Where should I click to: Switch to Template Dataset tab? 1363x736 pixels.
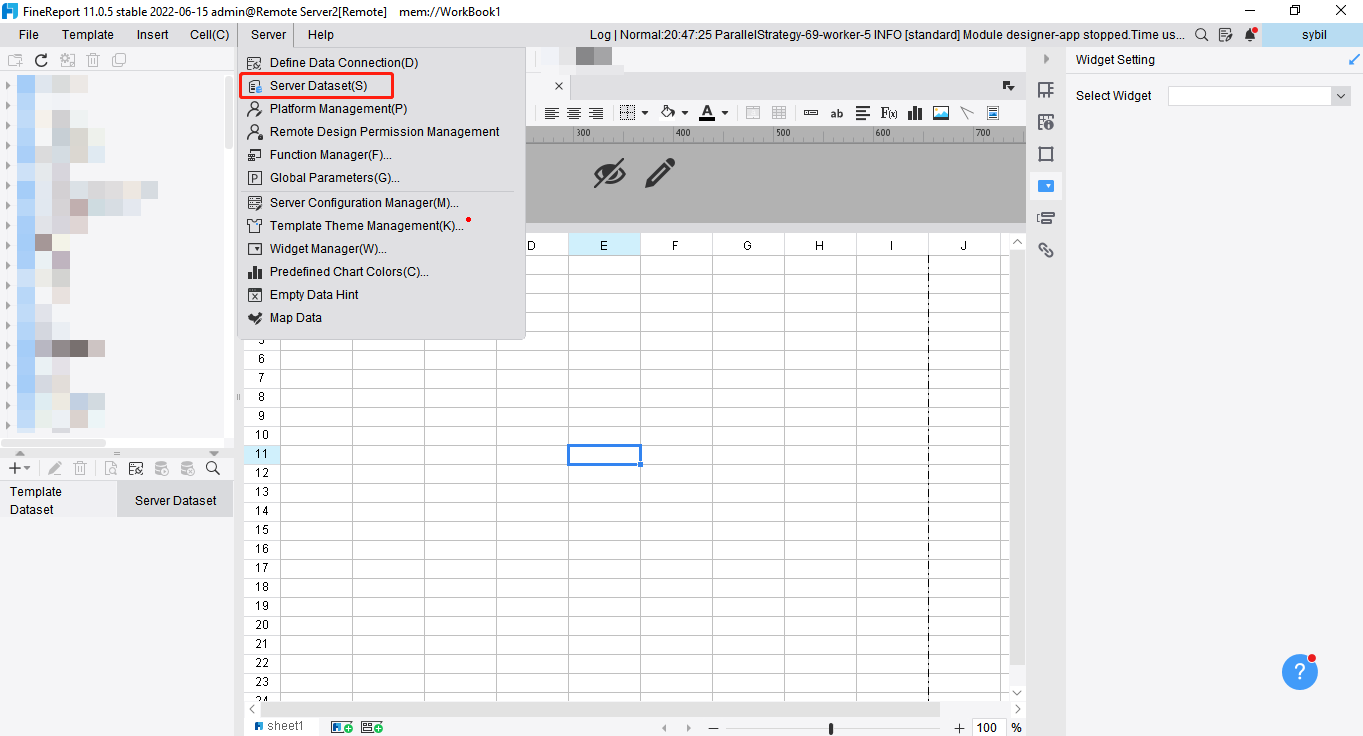click(x=58, y=500)
